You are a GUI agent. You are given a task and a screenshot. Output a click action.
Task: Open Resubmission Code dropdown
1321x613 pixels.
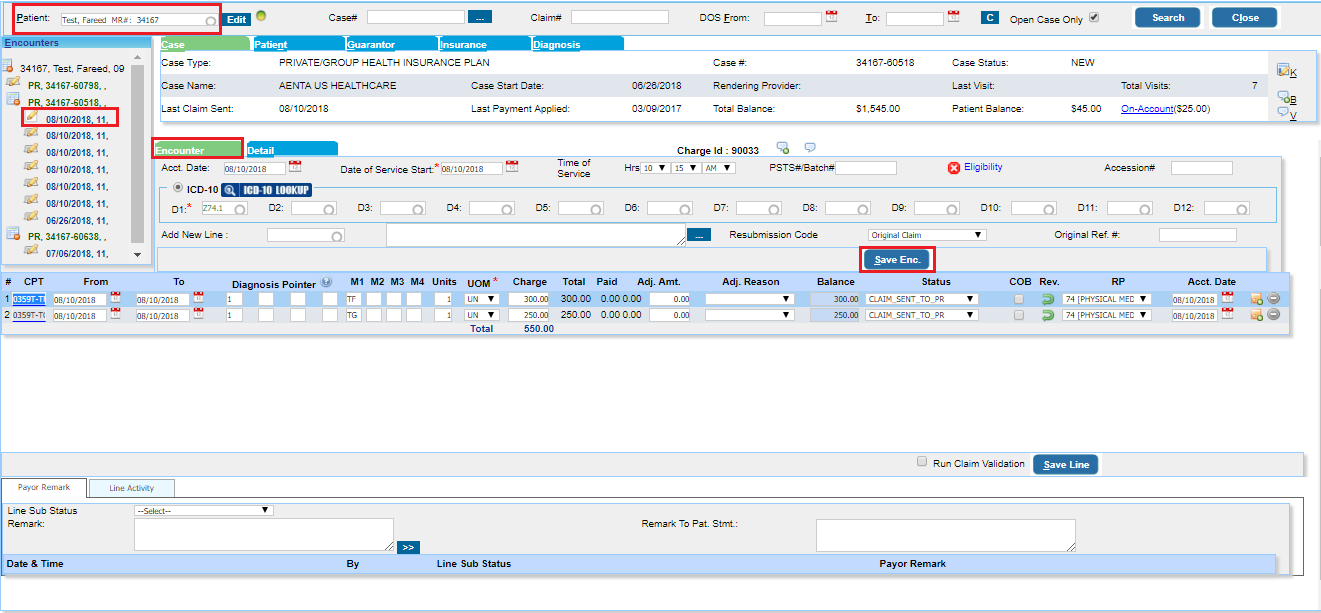pyautogui.click(x=926, y=235)
